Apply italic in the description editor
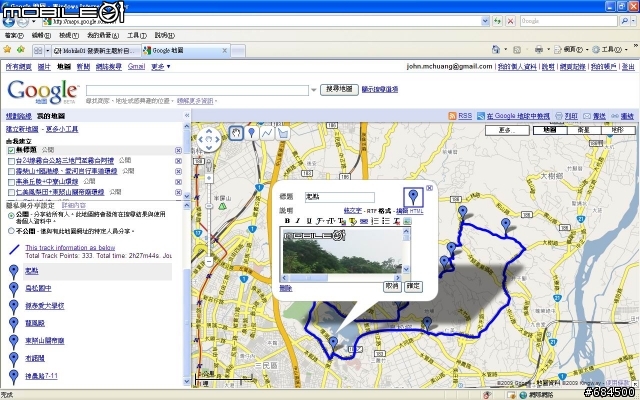The width and height of the screenshot is (640, 400). (x=298, y=221)
